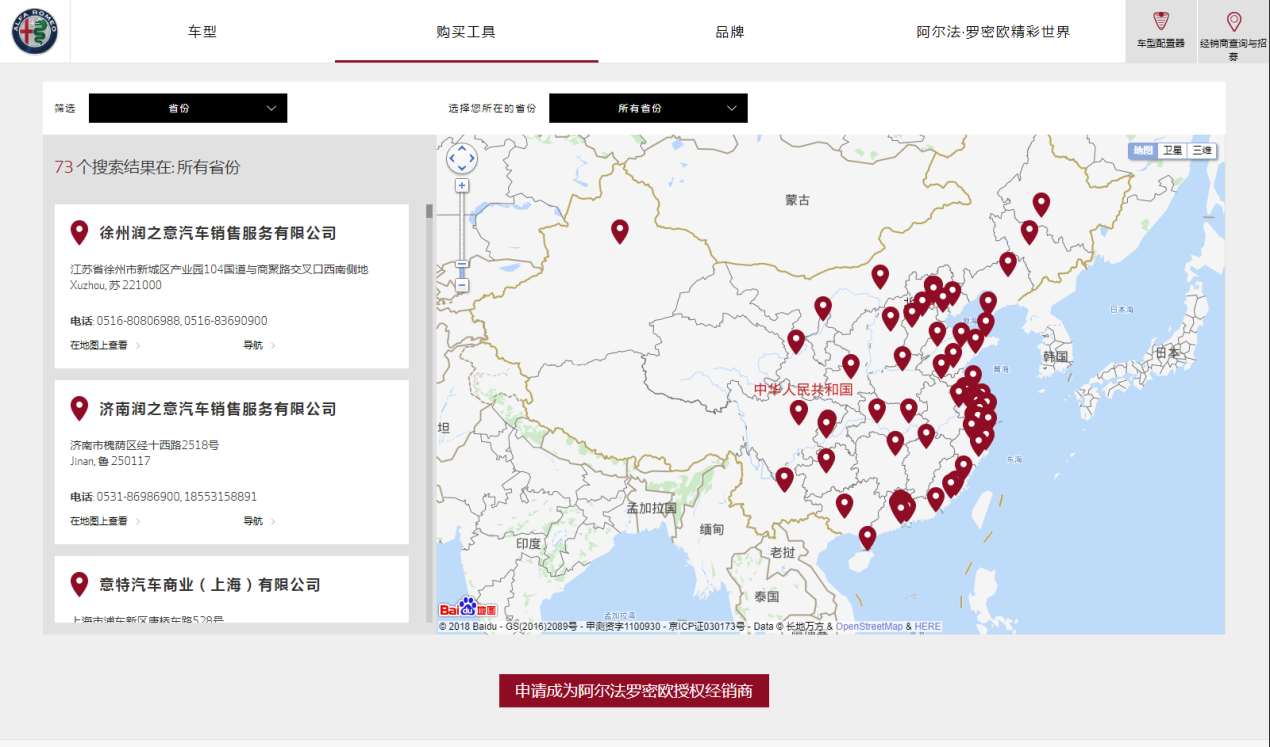Select the 地图 standard map view
Viewport: 1270px width, 747px height.
(1142, 151)
